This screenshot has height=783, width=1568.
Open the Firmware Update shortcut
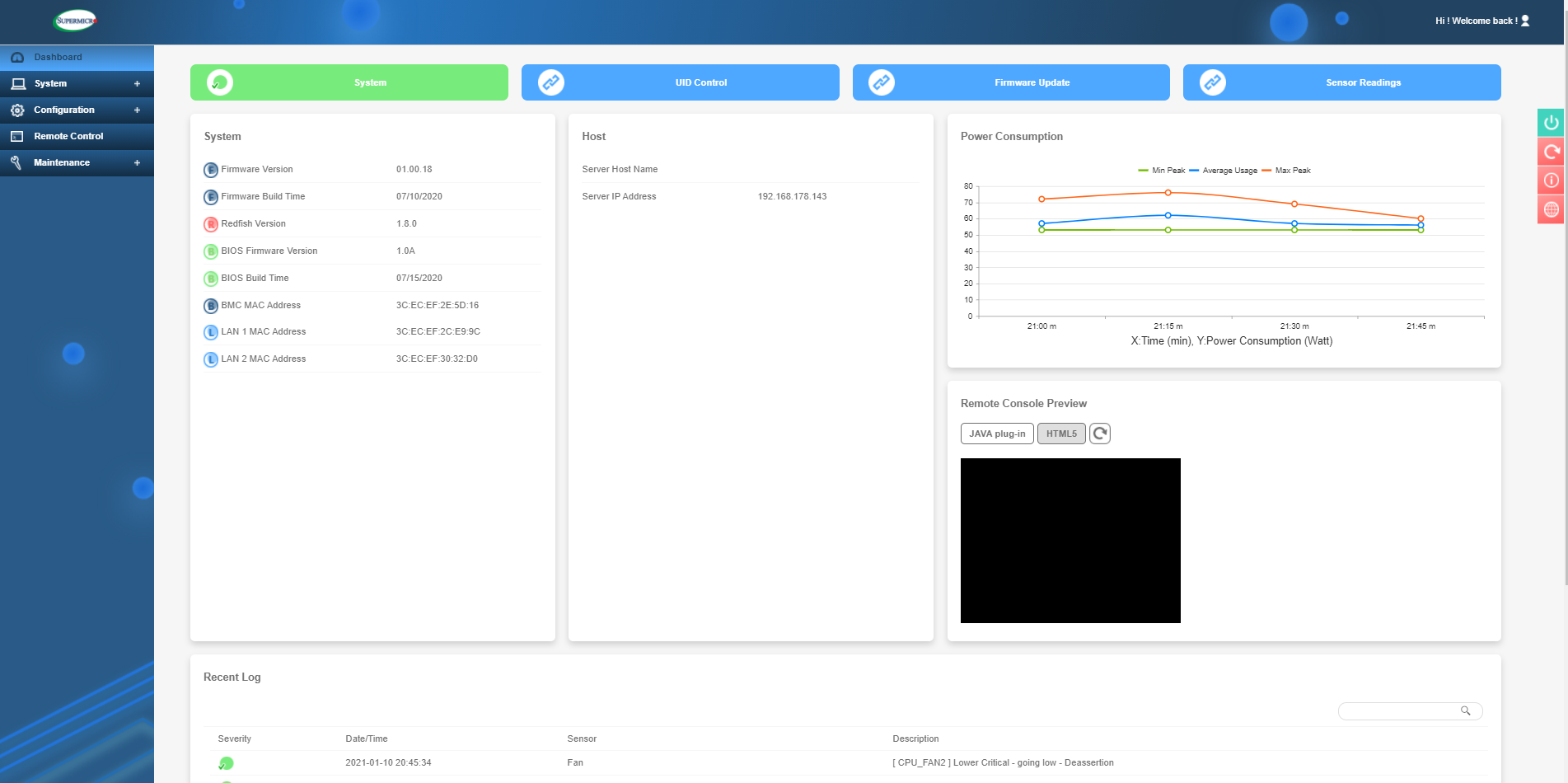1011,82
